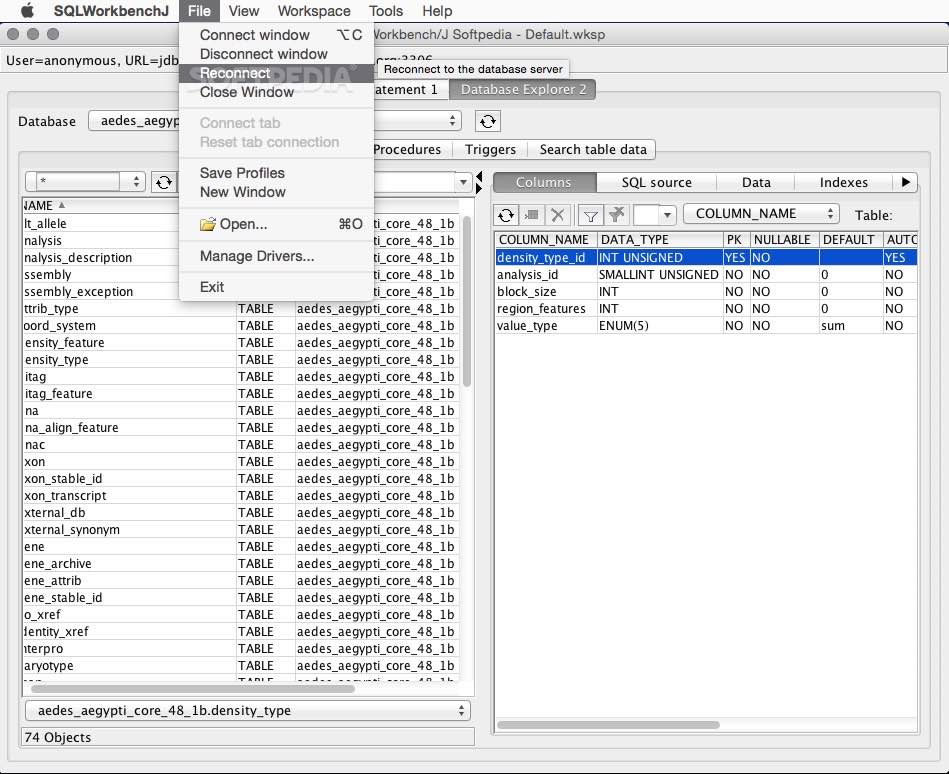Sort by DEFAULT column header
This screenshot has width=949, height=774.
pos(850,240)
